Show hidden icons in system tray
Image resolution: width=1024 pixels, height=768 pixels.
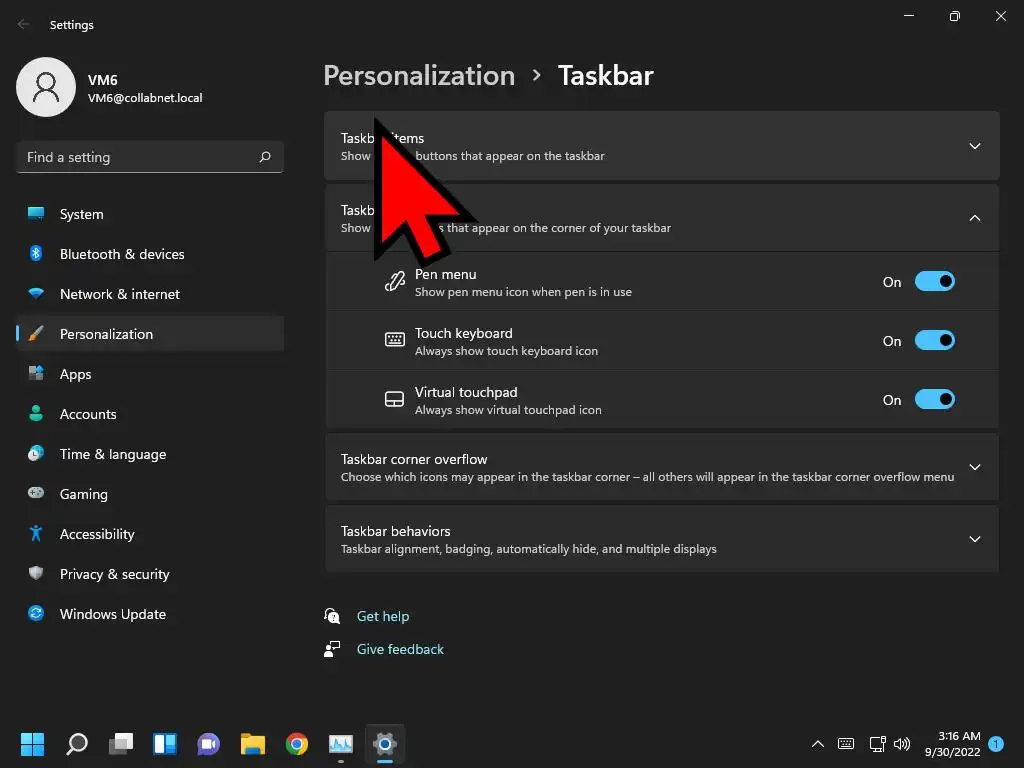pos(818,744)
